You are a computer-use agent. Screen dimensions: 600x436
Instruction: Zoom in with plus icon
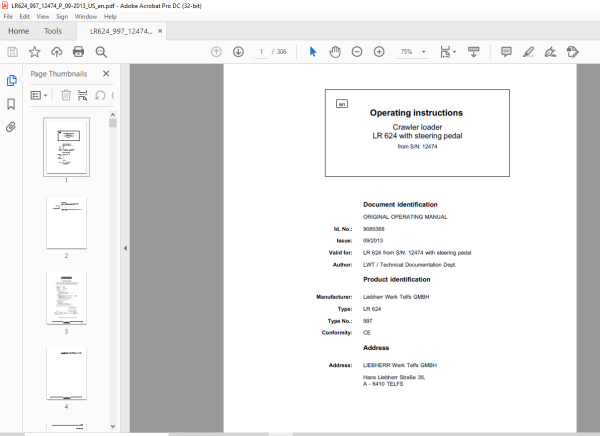(x=379, y=52)
